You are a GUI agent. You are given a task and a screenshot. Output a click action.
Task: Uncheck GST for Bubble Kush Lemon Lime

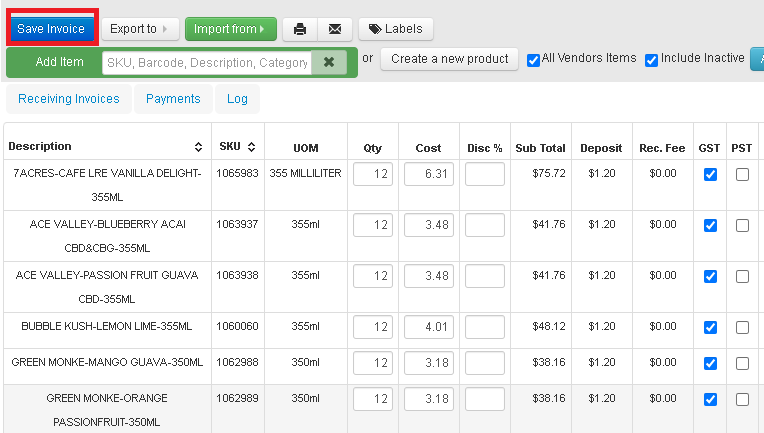coord(710,327)
